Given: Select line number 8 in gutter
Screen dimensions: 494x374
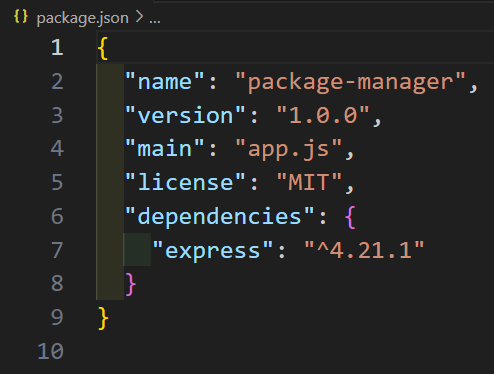Looking at the screenshot, I should pos(57,283).
